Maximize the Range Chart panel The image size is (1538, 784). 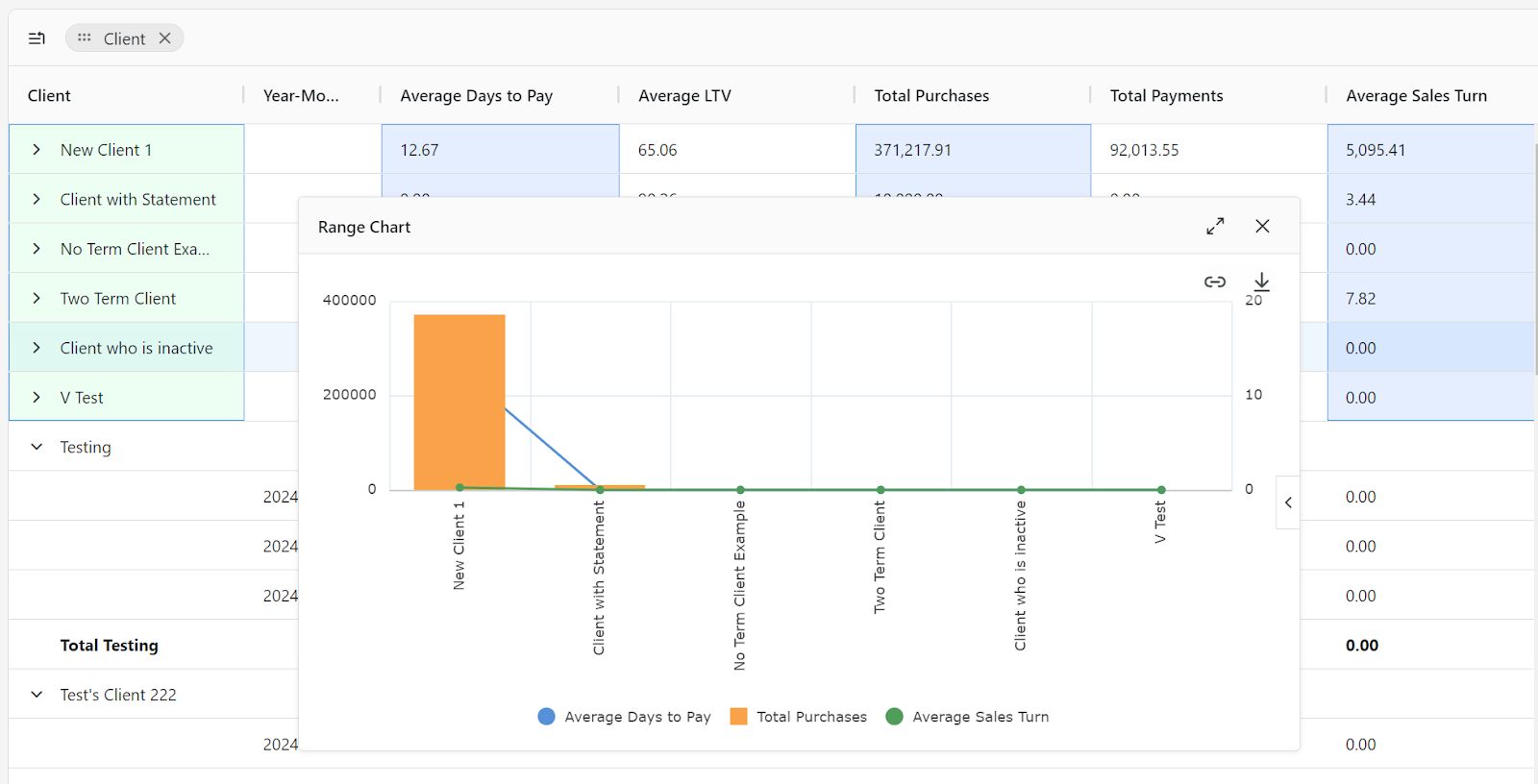(x=1215, y=226)
